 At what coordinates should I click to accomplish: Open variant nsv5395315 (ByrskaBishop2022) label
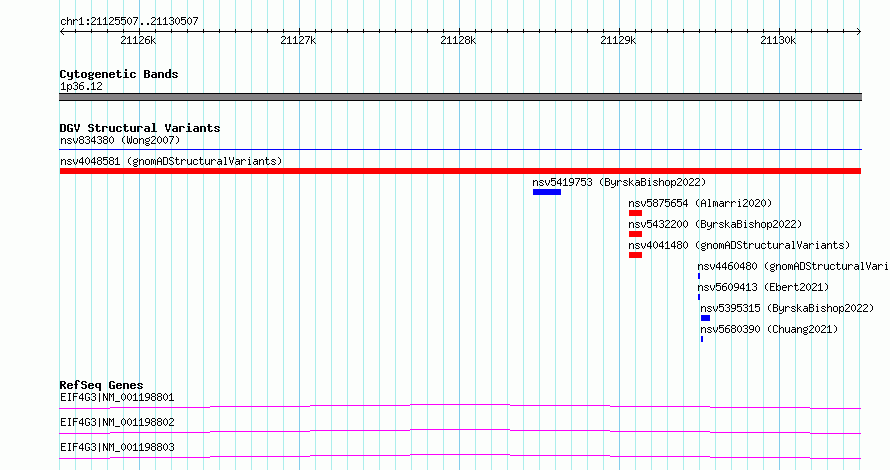coord(787,308)
